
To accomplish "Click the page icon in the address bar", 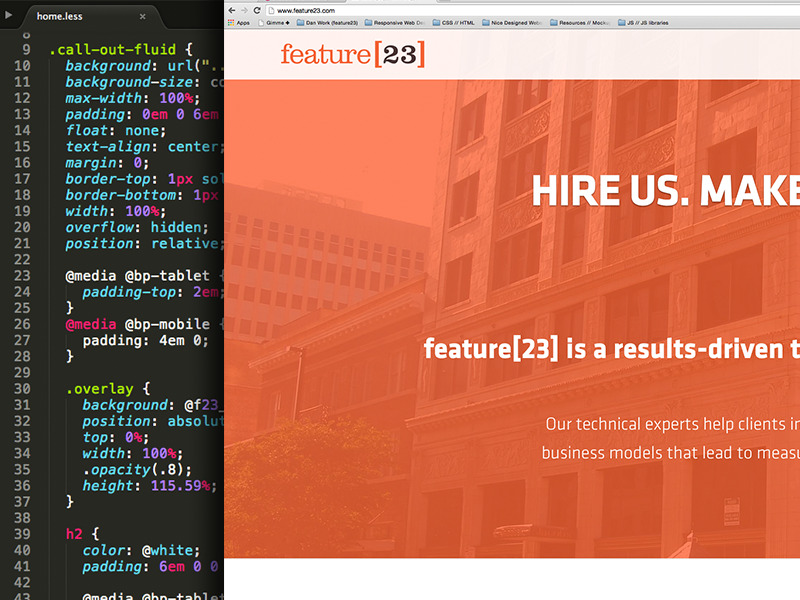I will [x=271, y=10].
